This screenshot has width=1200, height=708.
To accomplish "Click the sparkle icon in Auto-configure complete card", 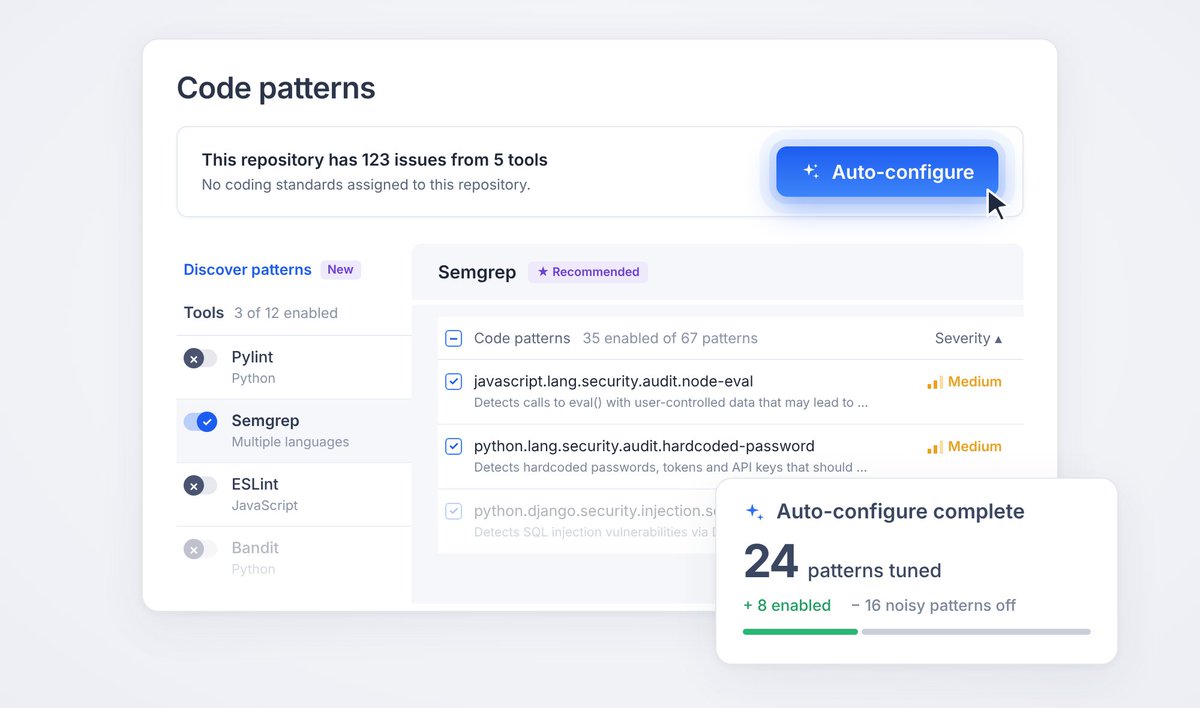I will (x=754, y=511).
